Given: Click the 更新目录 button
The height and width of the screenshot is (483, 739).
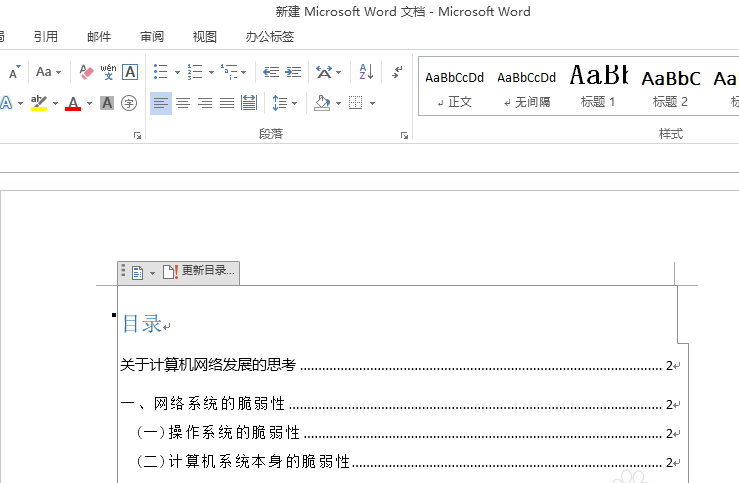Looking at the screenshot, I should 199,271.
